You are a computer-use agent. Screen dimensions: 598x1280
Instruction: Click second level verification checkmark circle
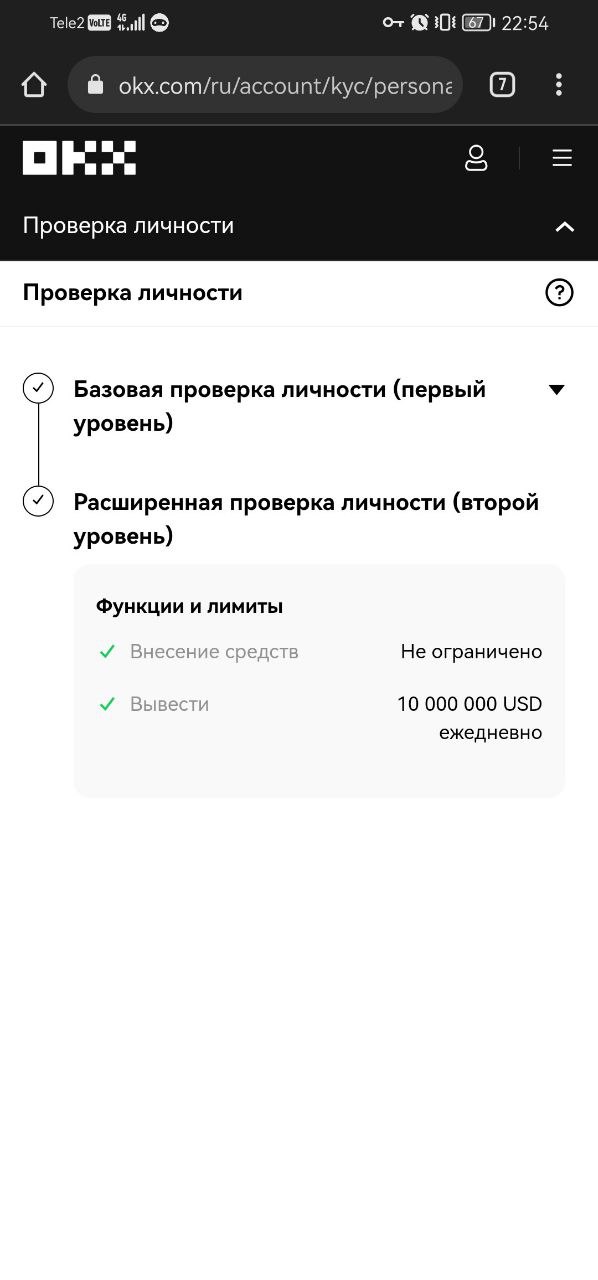pos(38,501)
